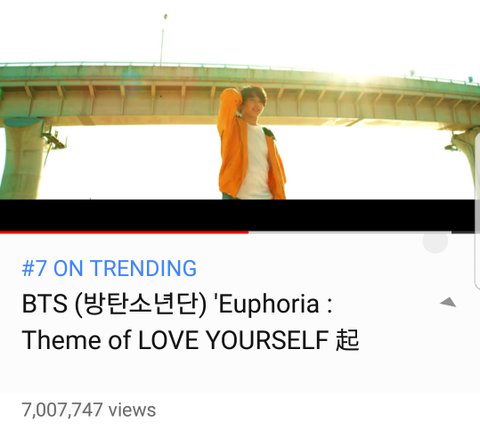This screenshot has width=480, height=439.
Task: Tap the left bridge pillar in the video frame
Action: pos(23,158)
